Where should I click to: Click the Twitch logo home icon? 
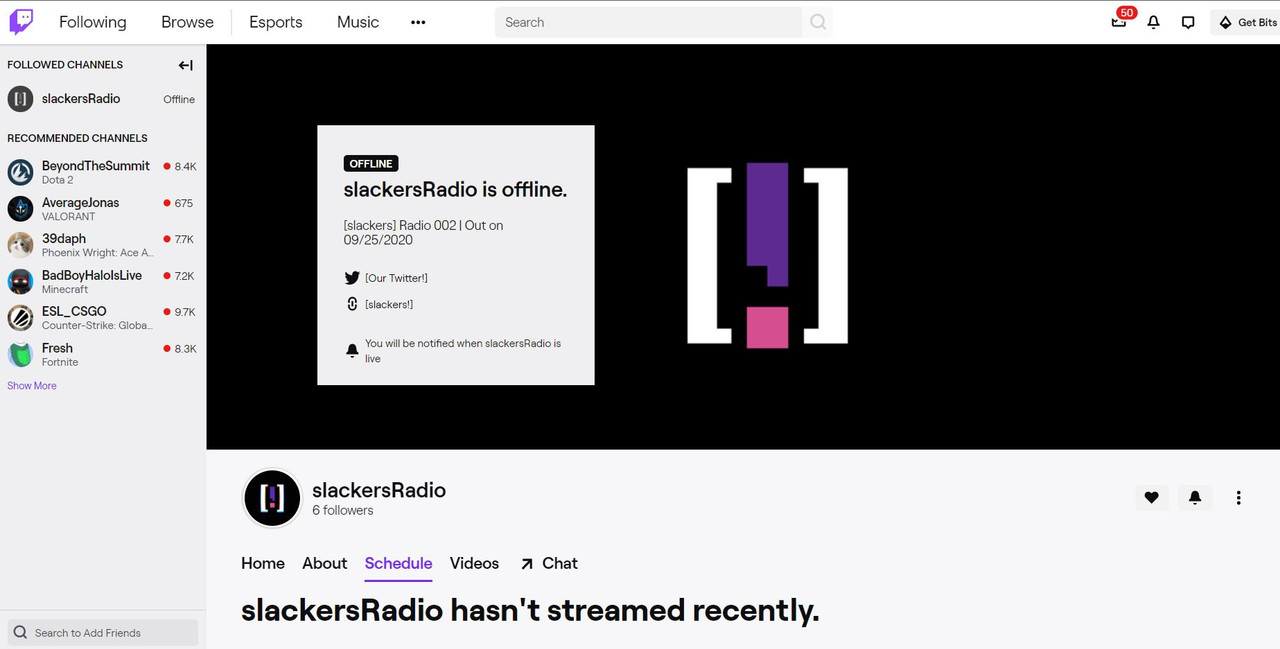(21, 22)
